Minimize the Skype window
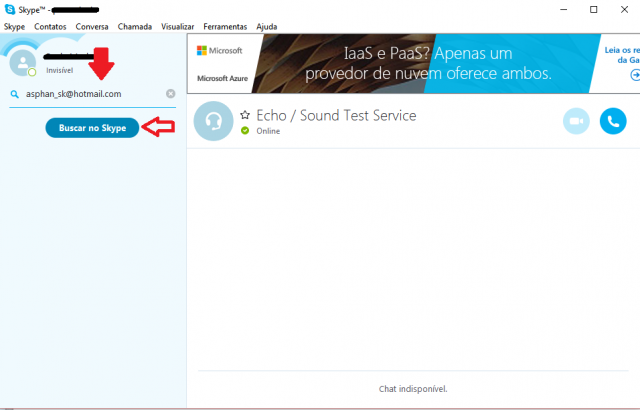Viewport: 640px width, 410px height. pyautogui.click(x=564, y=9)
